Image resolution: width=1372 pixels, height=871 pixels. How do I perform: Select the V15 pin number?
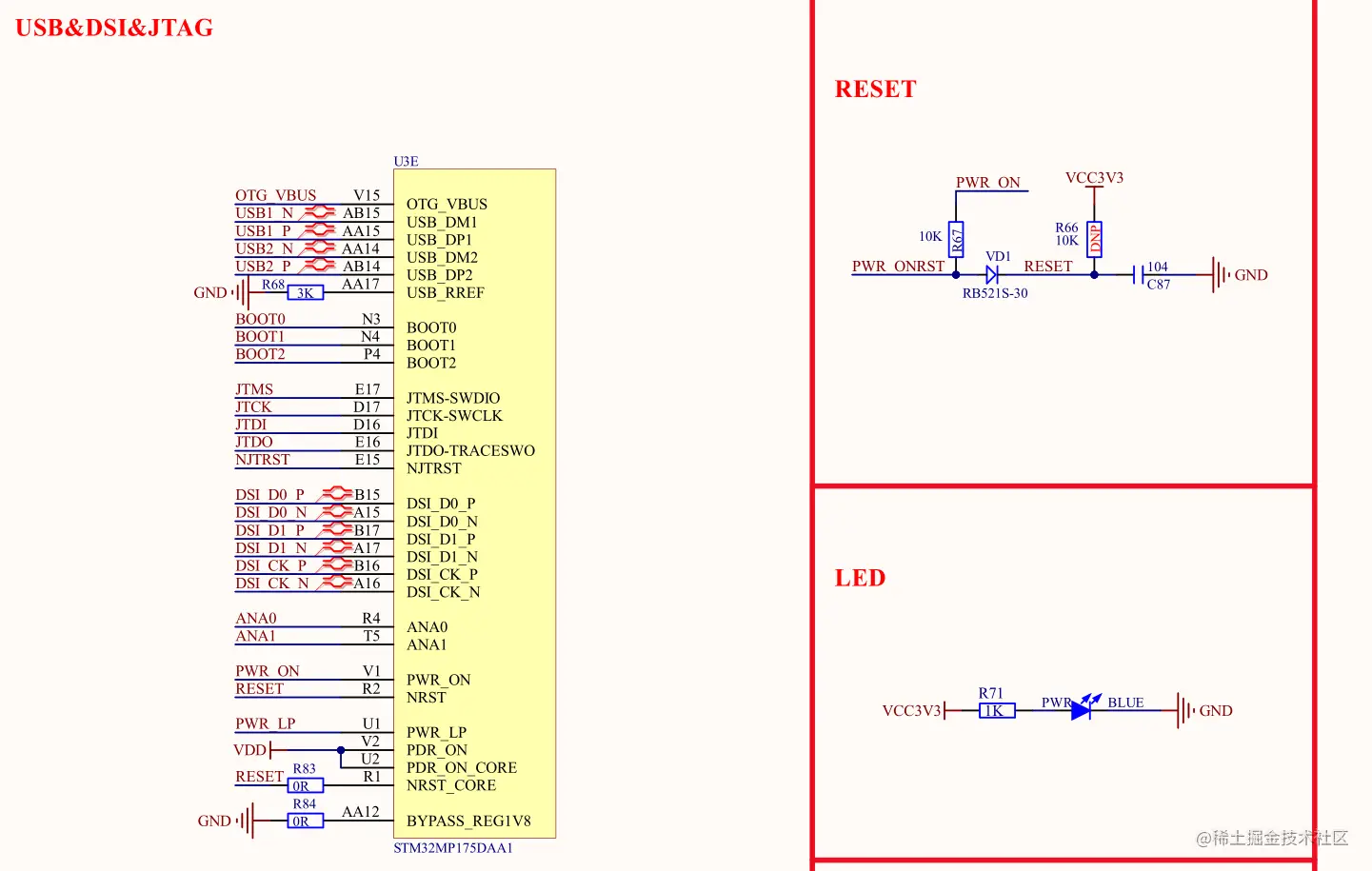tap(367, 195)
